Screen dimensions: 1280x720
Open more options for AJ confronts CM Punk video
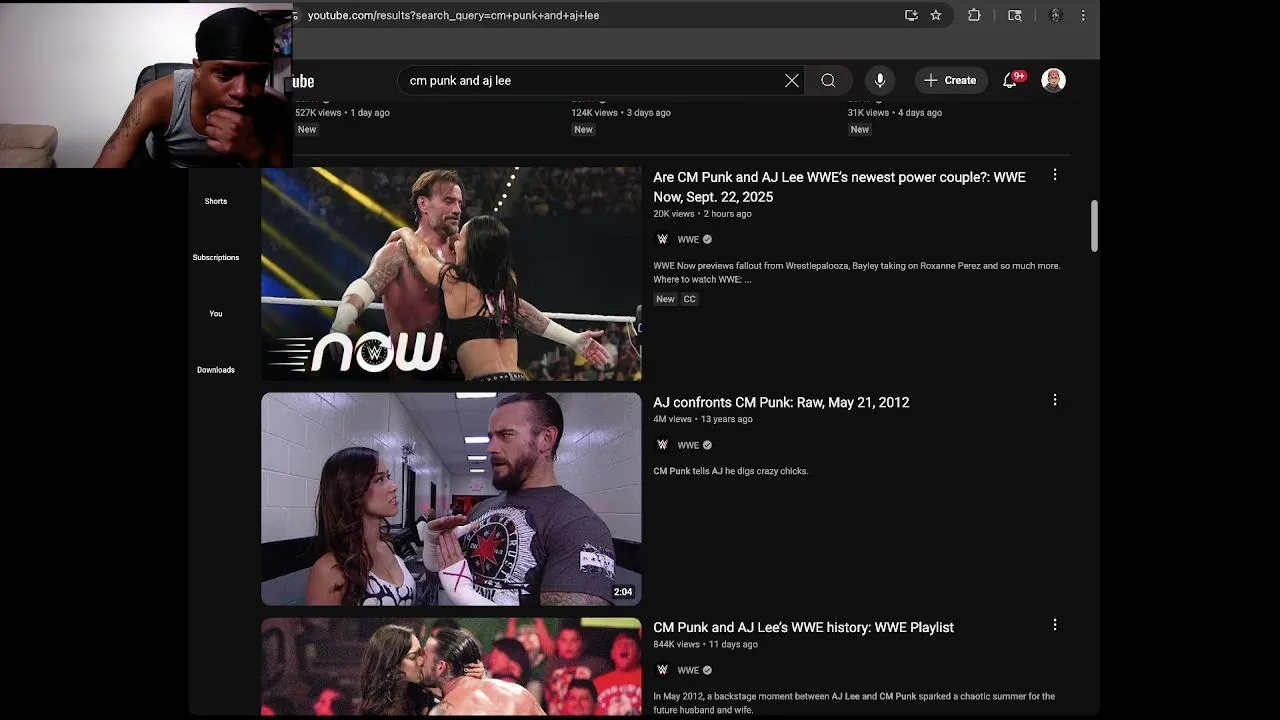pos(1054,400)
